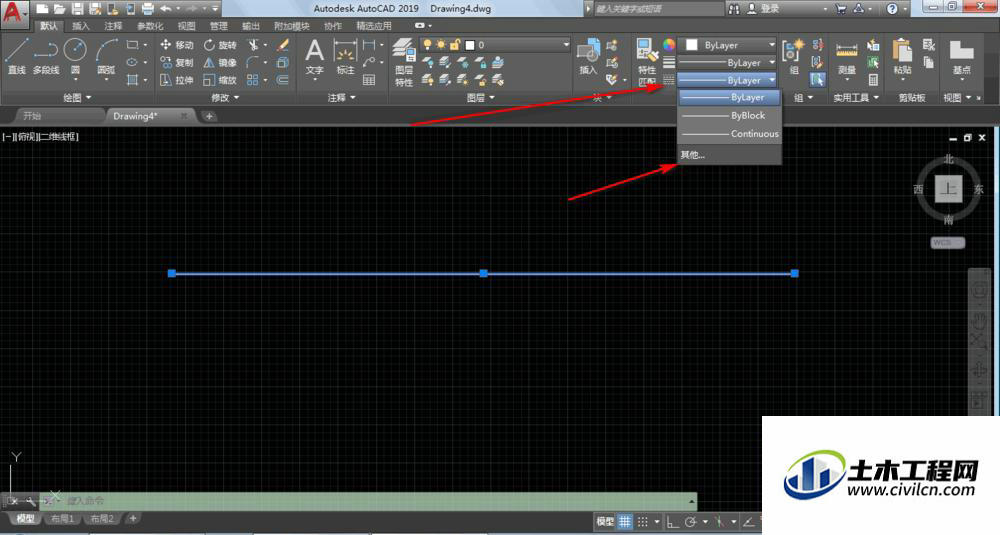Toggle layer freeze sun icon

[441, 45]
